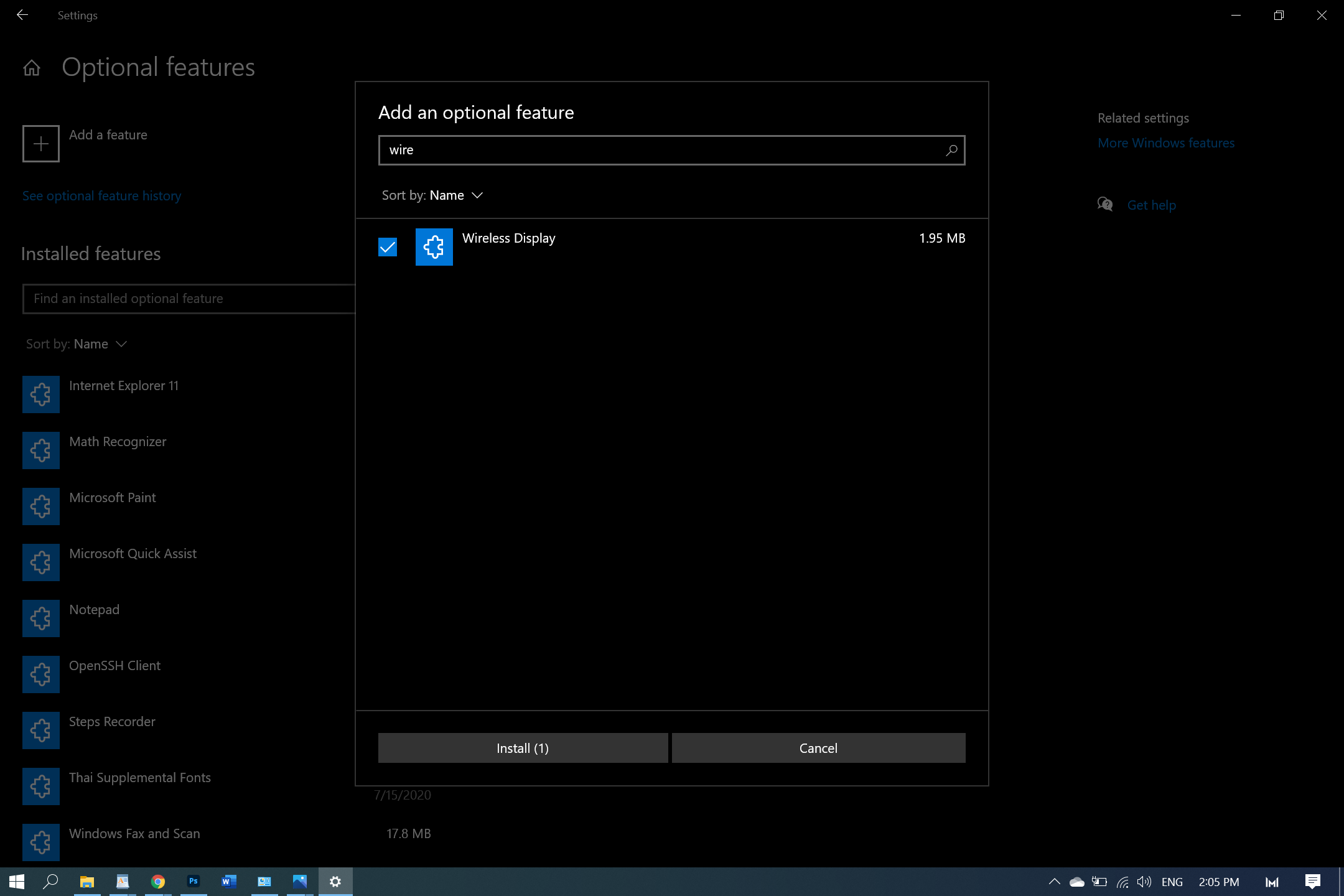Viewport: 1344px width, 896px height.
Task: Select the Microsoft Paint feature icon
Action: pyautogui.click(x=41, y=506)
